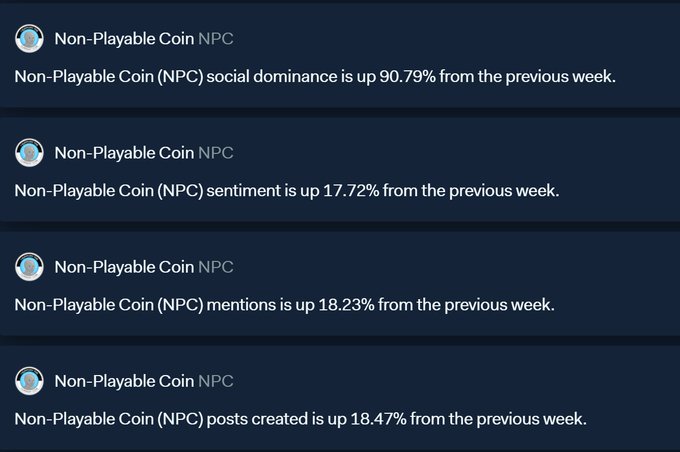This screenshot has height=452, width=680.
Task: Select gray NPC ticker in posts created card
Action: click(216, 381)
